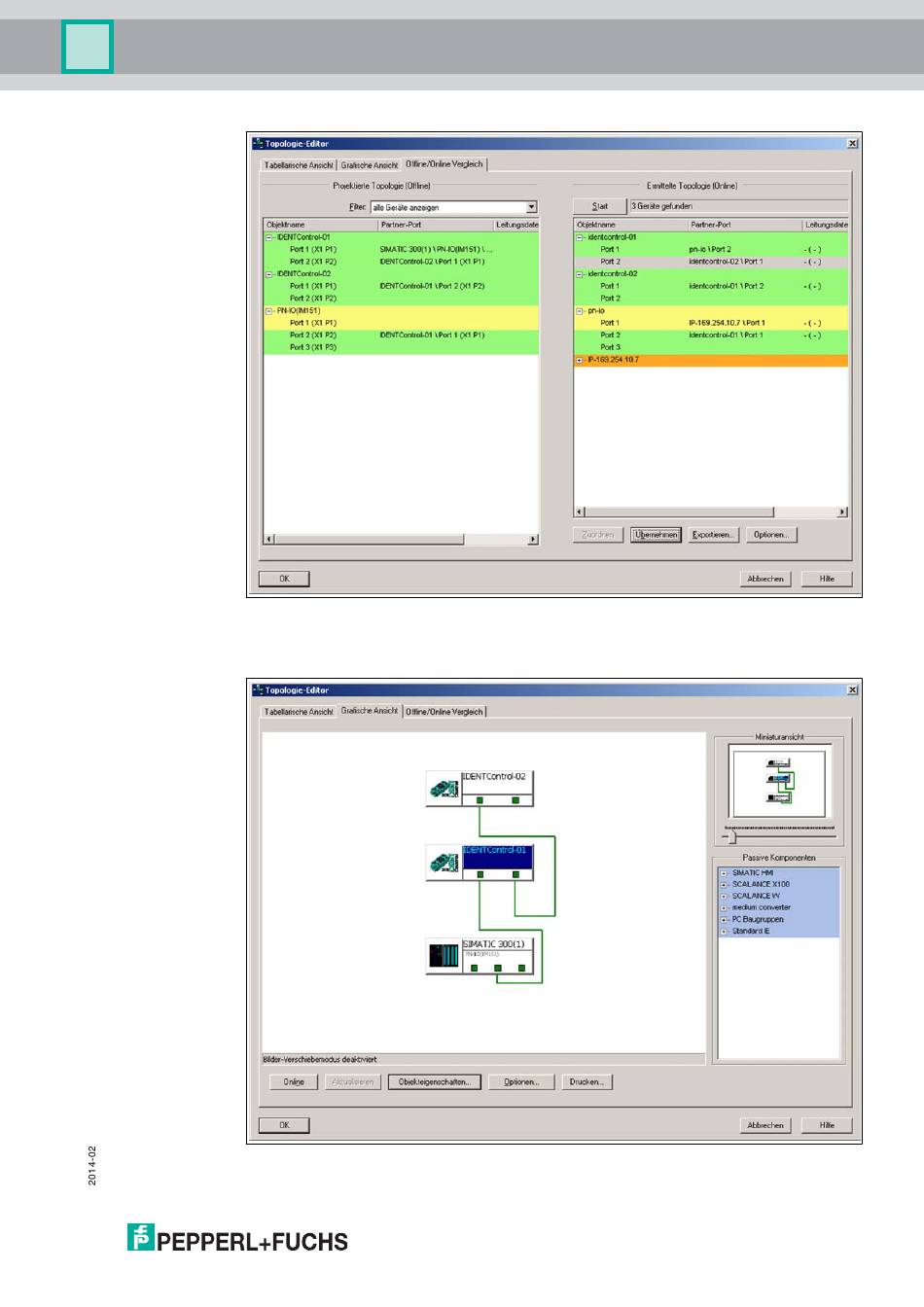Viewport: 924px width, 1307px height.
Task: Click the Zuordnen button
Action: coord(598,535)
